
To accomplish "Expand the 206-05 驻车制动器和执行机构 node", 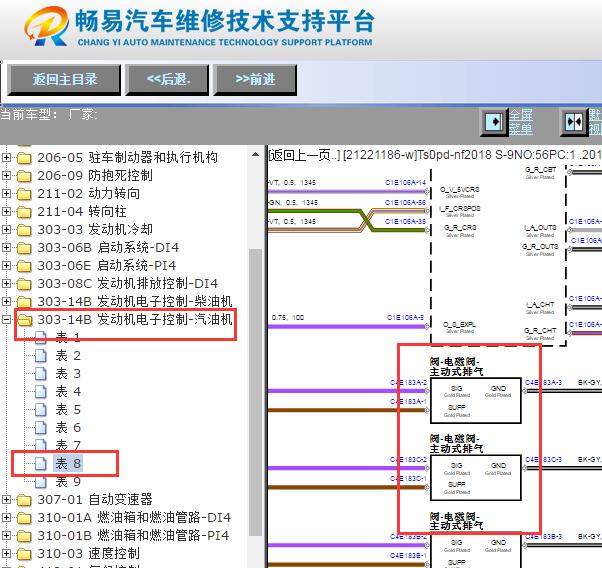I will point(6,157).
